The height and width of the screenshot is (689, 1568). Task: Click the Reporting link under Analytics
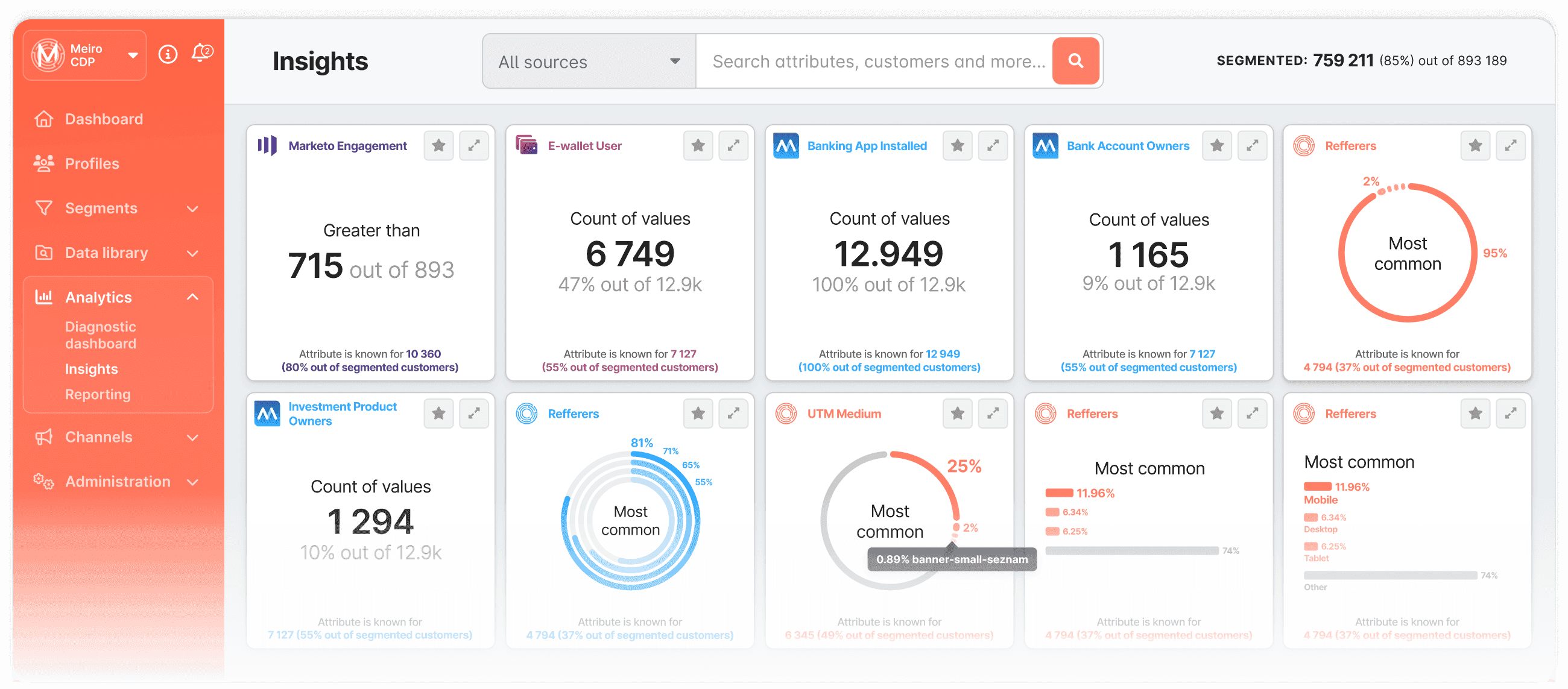click(x=97, y=393)
